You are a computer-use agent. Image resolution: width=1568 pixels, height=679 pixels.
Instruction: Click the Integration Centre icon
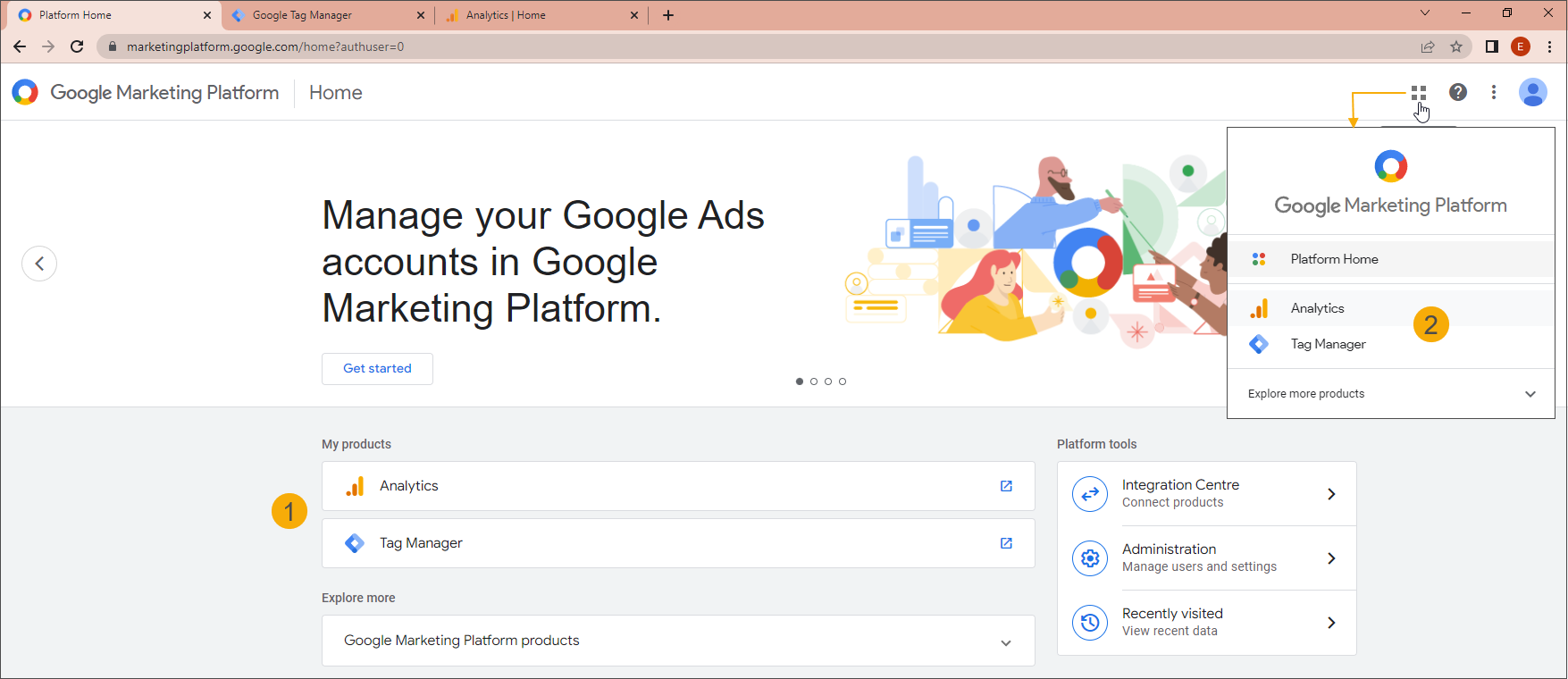(x=1090, y=494)
